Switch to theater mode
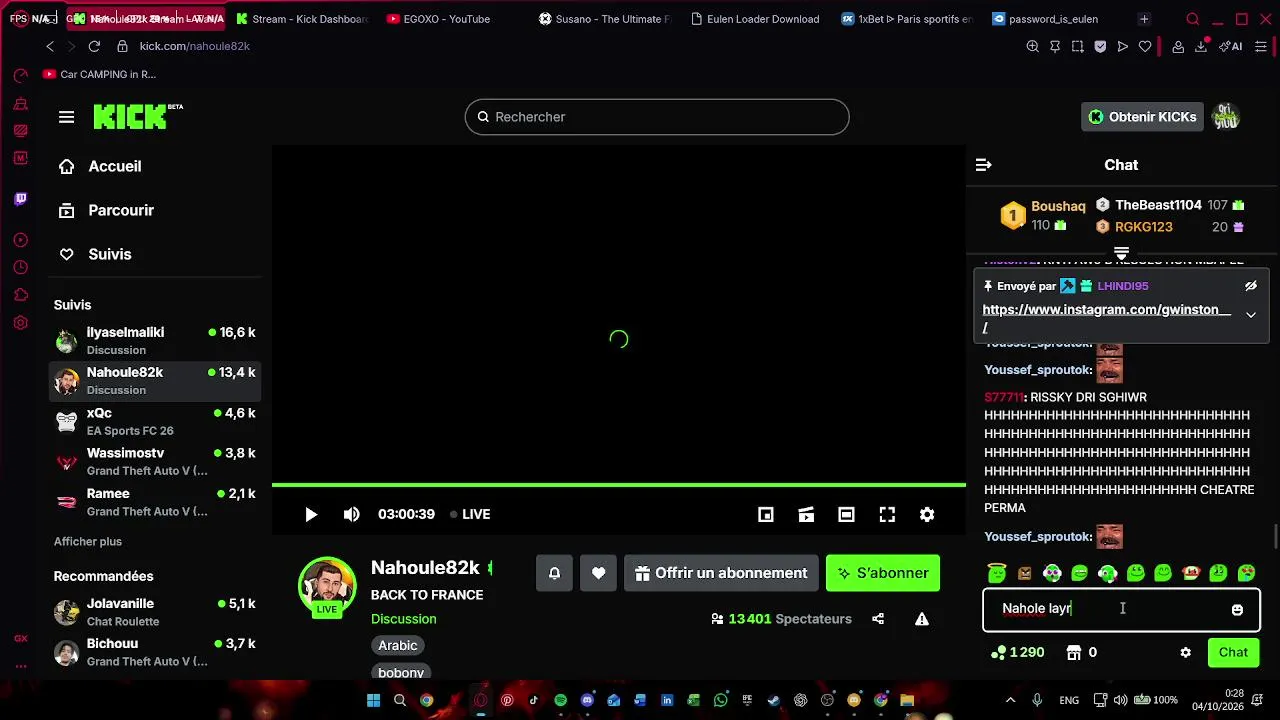 click(846, 514)
